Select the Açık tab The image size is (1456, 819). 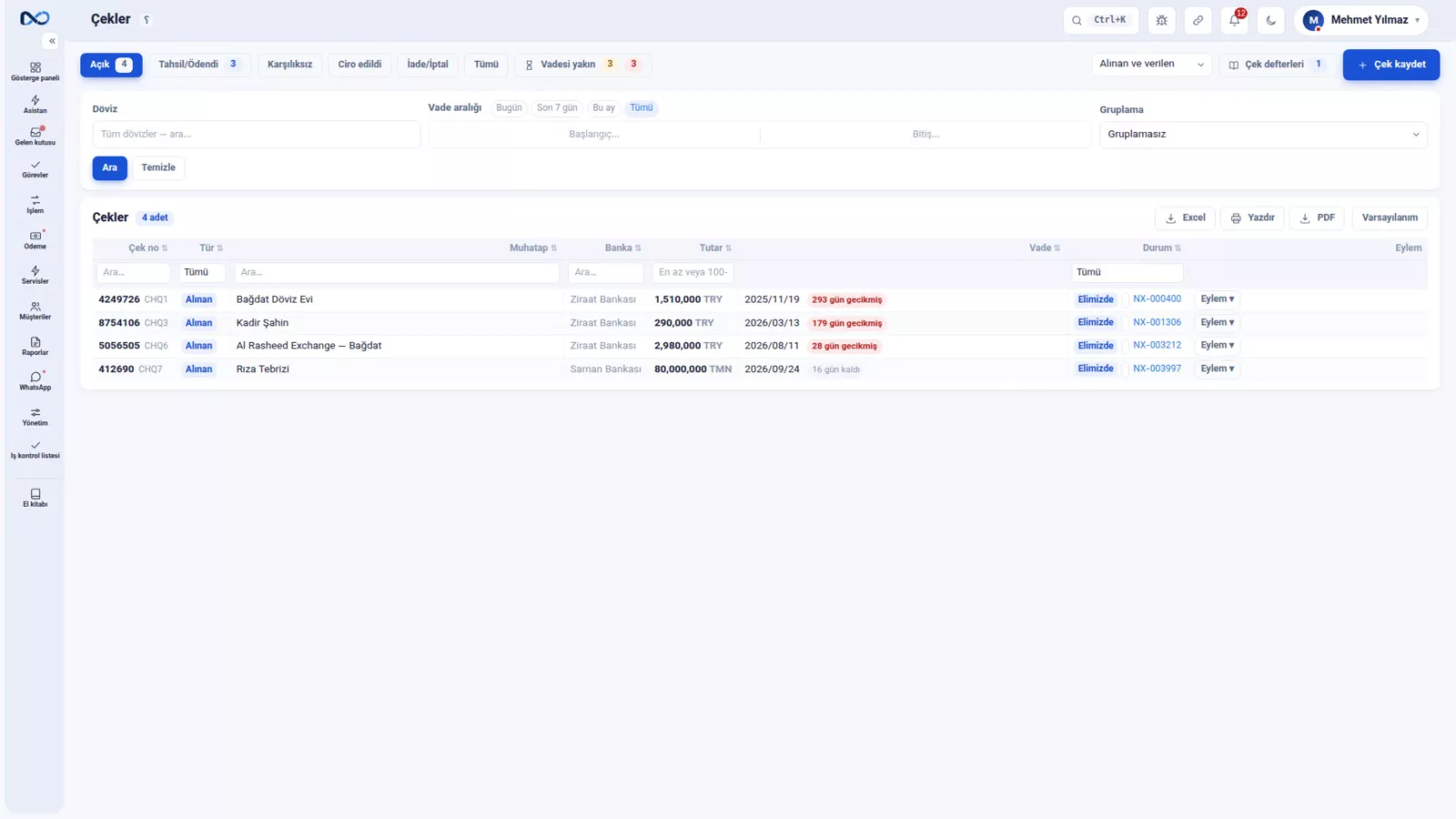pos(111,65)
